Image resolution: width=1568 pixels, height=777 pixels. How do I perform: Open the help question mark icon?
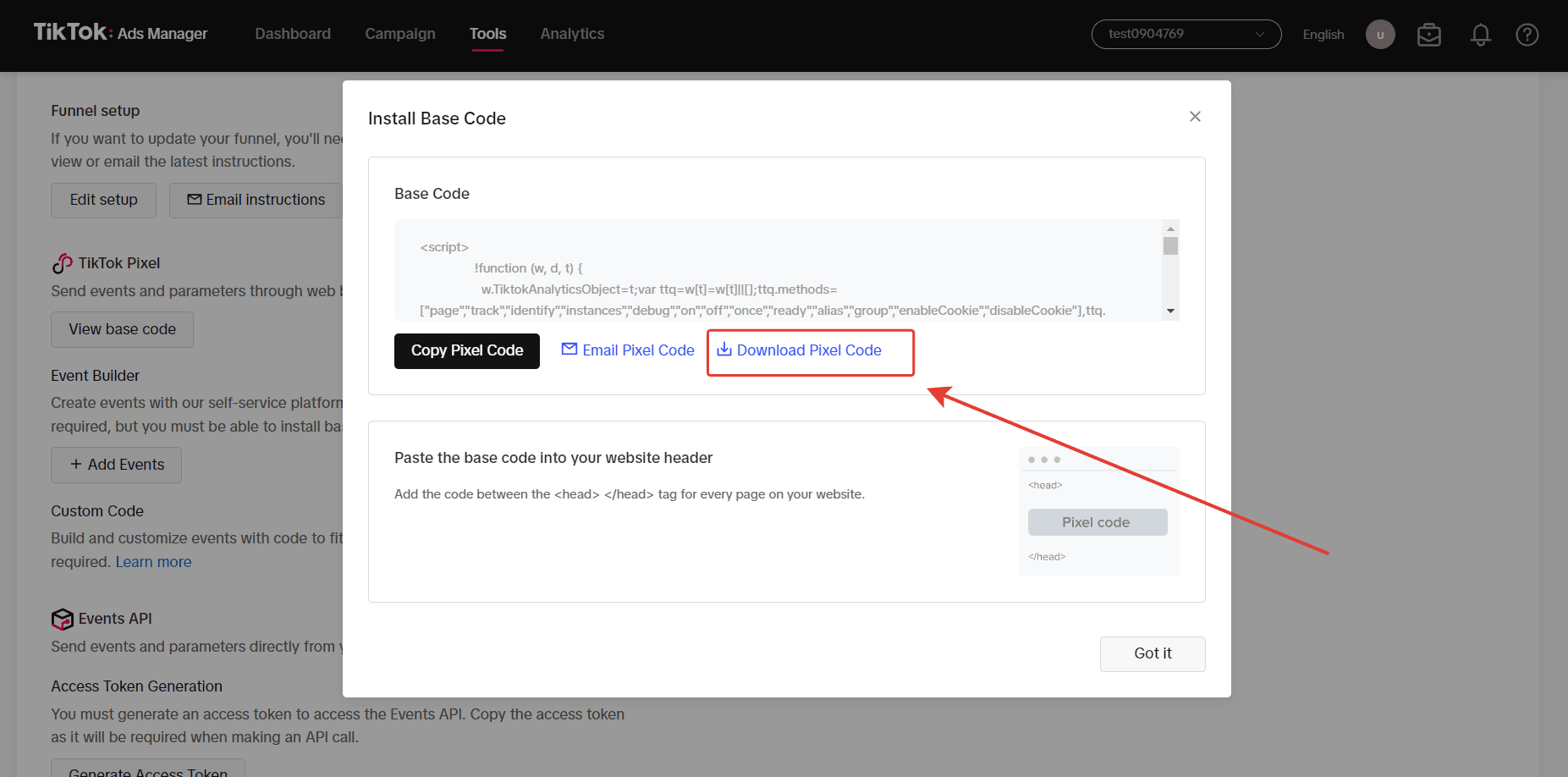(1527, 35)
